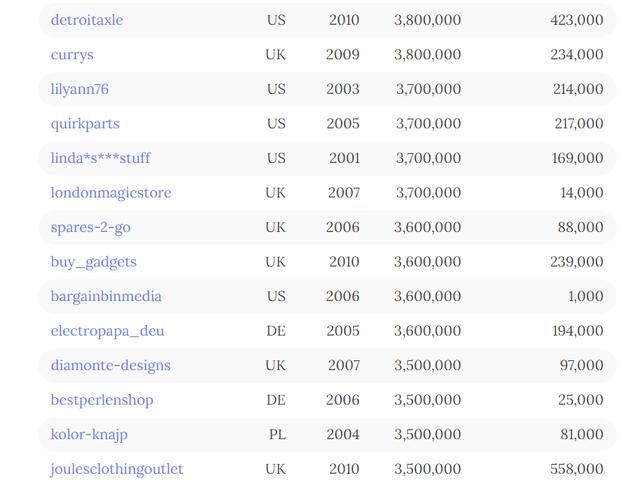Open the buy_gadgets seller link
The width and height of the screenshot is (640, 491).
pos(93,262)
